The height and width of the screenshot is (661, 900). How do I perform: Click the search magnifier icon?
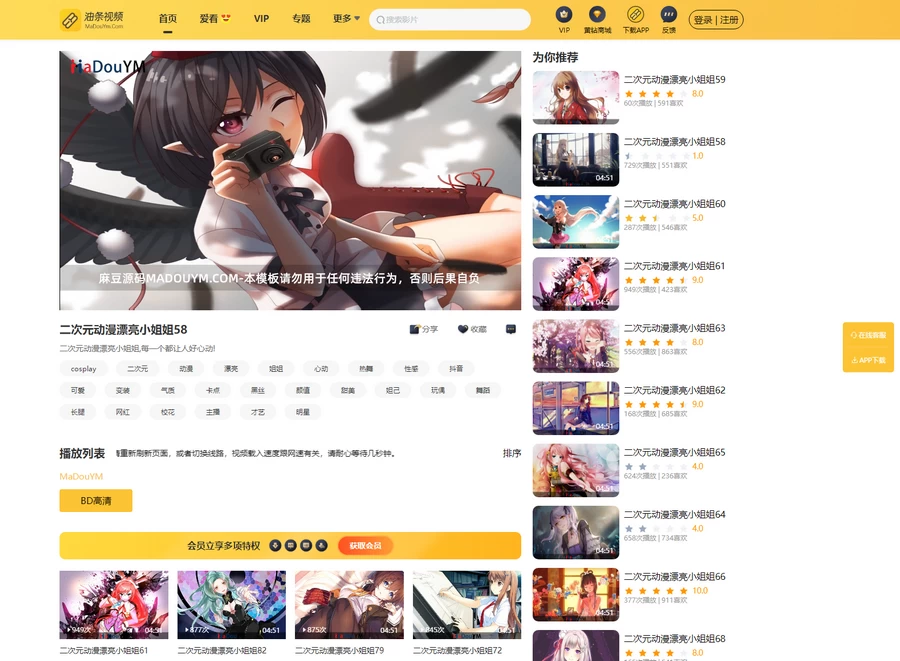[380, 20]
